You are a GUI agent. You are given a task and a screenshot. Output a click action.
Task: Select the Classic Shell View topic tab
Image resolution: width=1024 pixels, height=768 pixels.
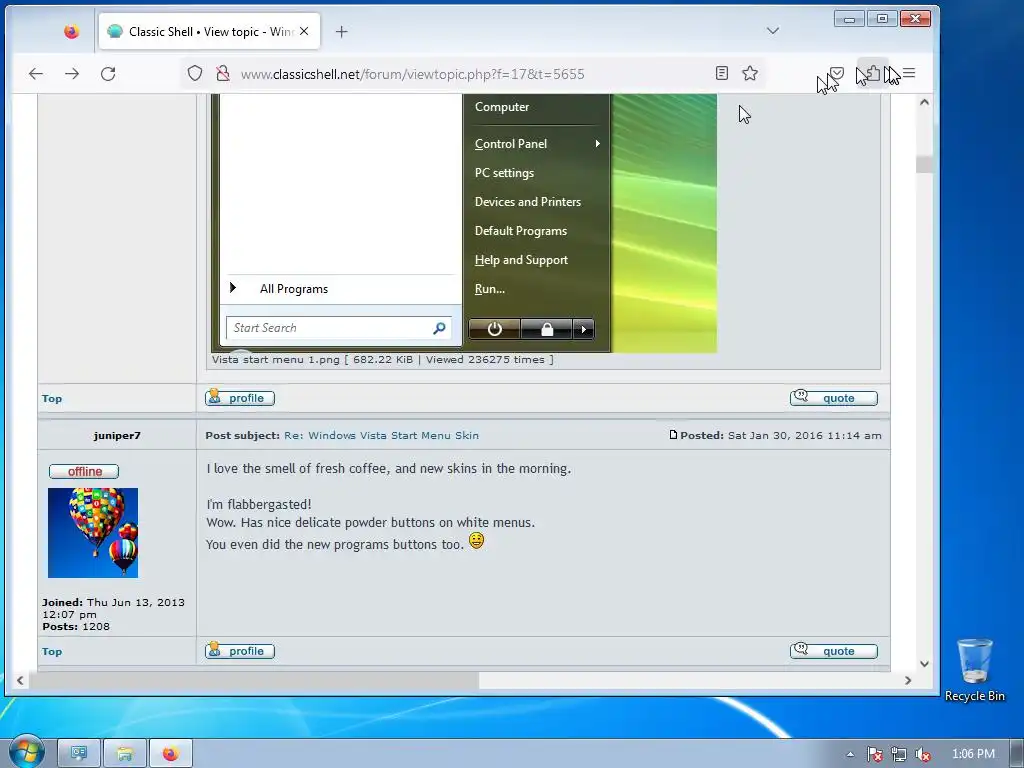209,31
